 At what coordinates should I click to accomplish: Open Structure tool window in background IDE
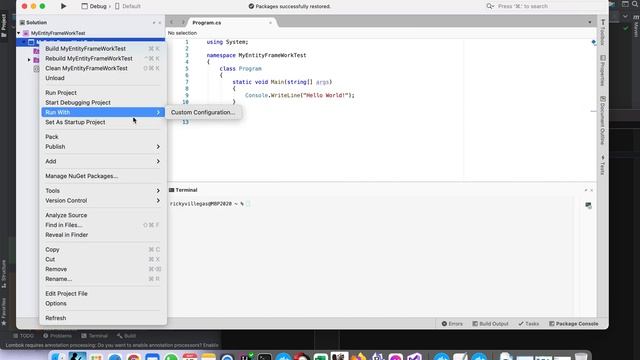[x=4, y=274]
